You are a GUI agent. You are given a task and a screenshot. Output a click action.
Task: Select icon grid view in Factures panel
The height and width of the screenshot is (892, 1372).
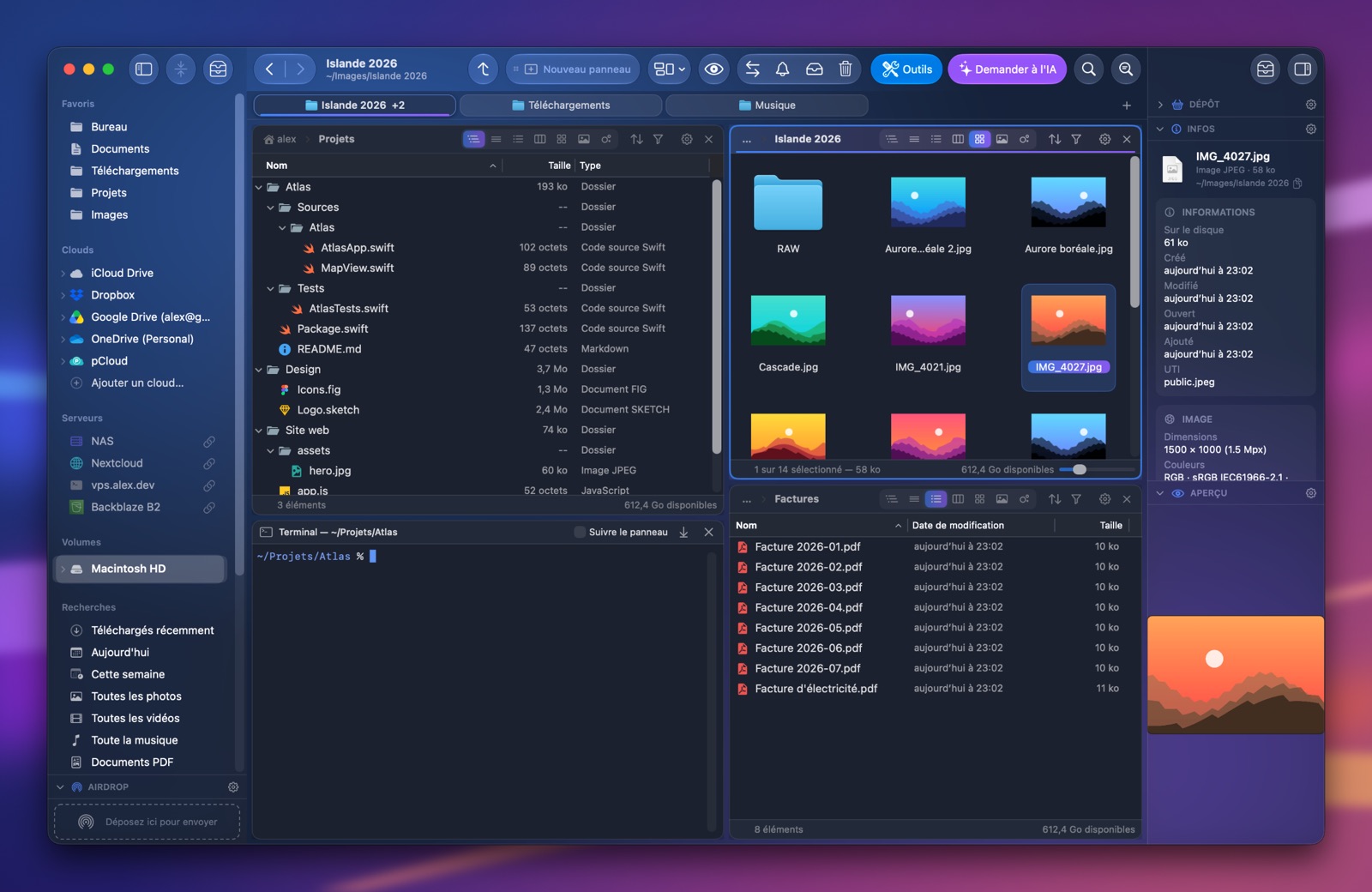(979, 499)
